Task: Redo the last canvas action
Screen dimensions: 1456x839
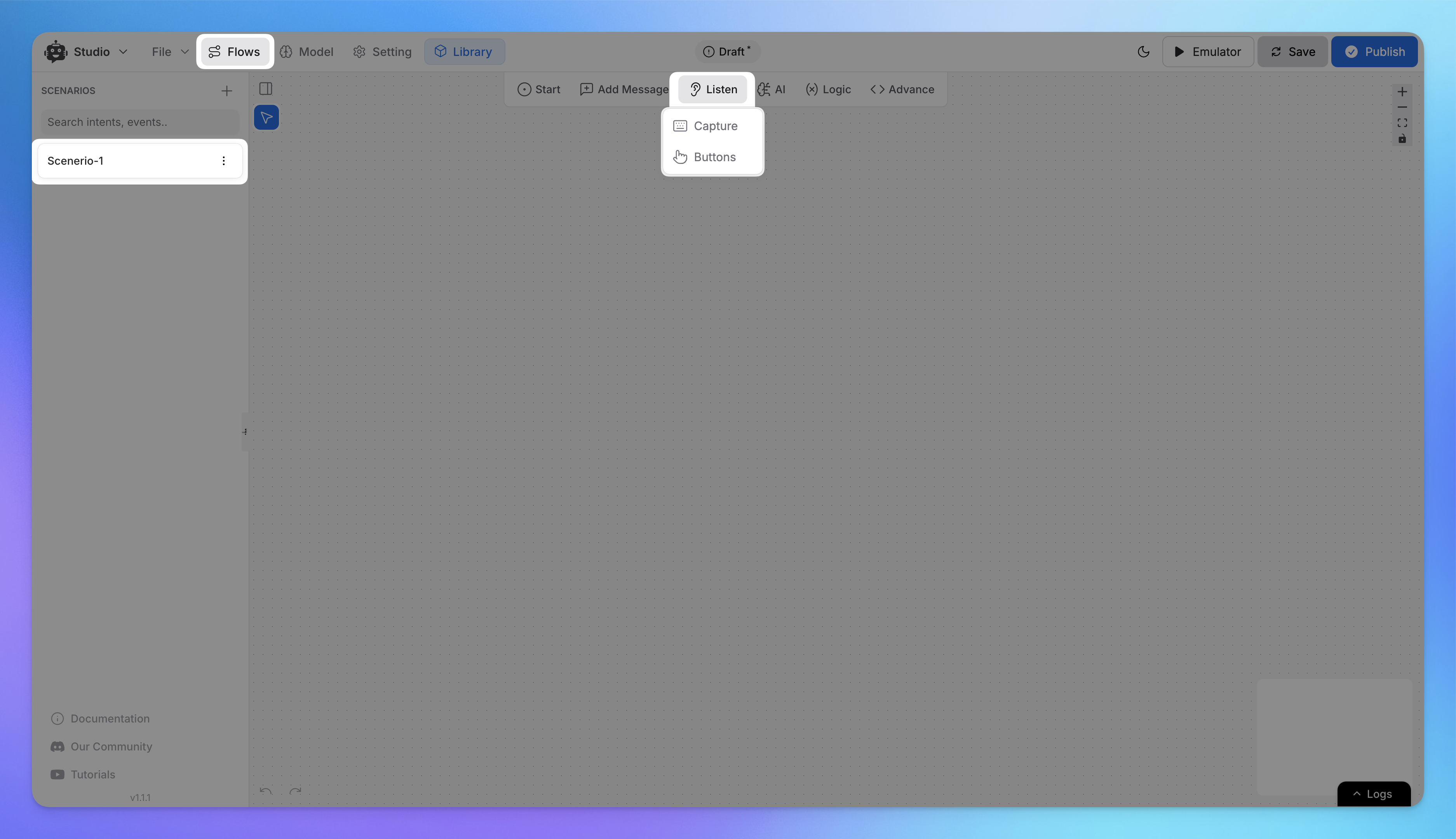Action: click(x=296, y=790)
